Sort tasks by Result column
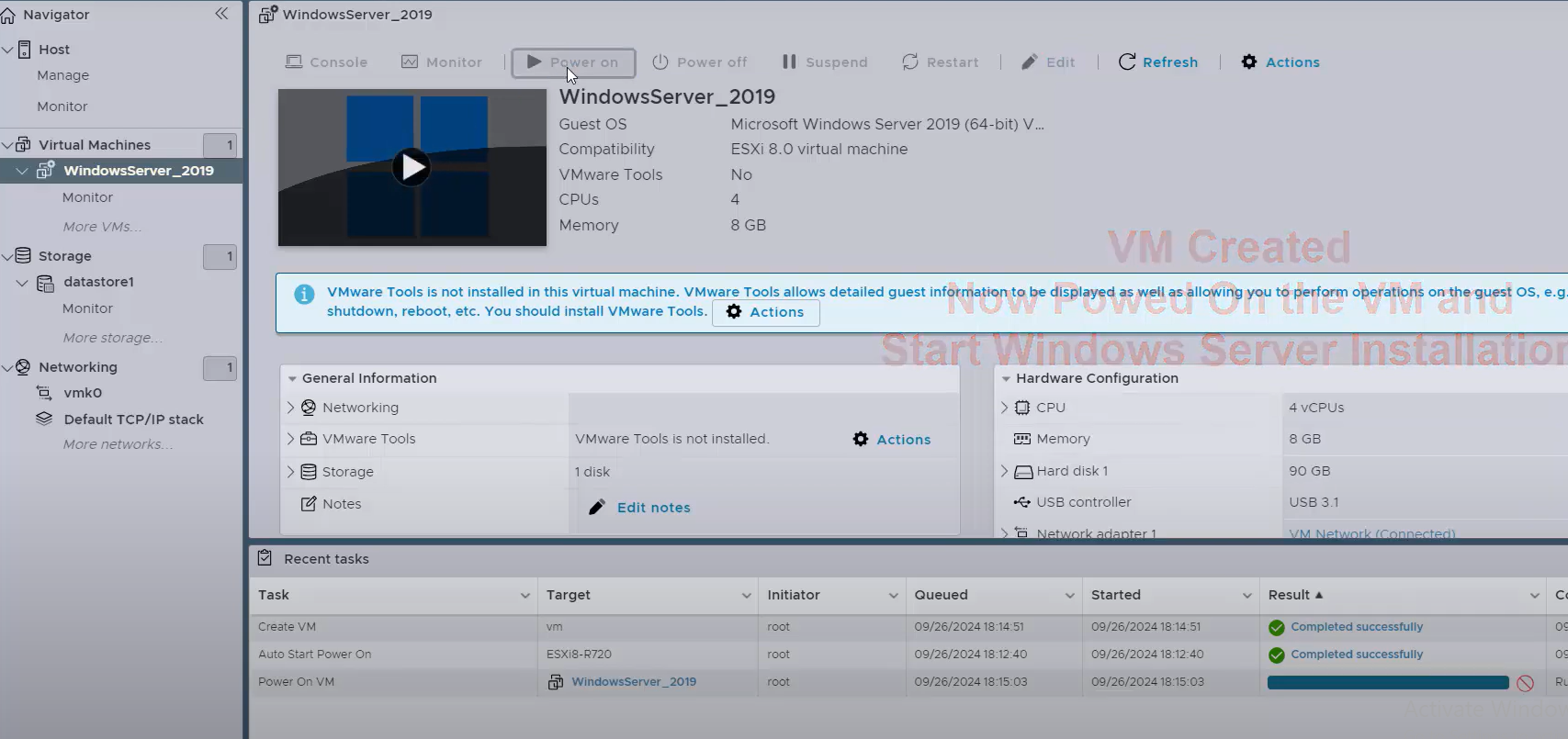Viewport: 1568px width, 739px height. click(1295, 595)
